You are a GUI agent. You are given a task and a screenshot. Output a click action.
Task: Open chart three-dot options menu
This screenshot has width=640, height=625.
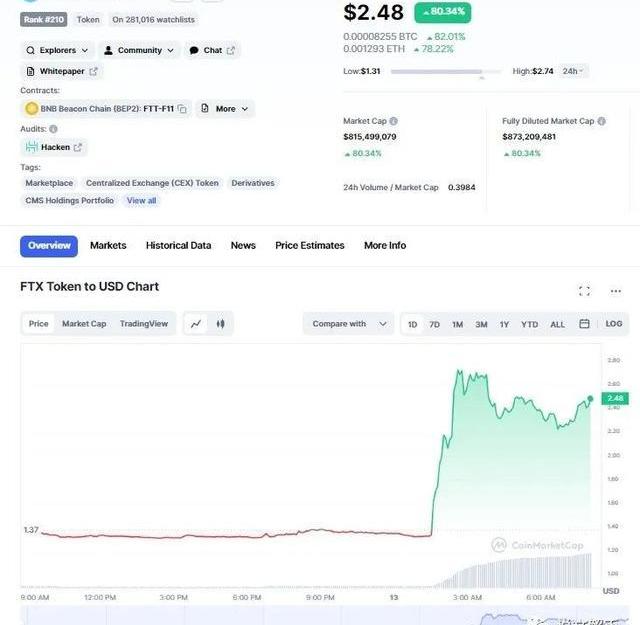point(616,291)
